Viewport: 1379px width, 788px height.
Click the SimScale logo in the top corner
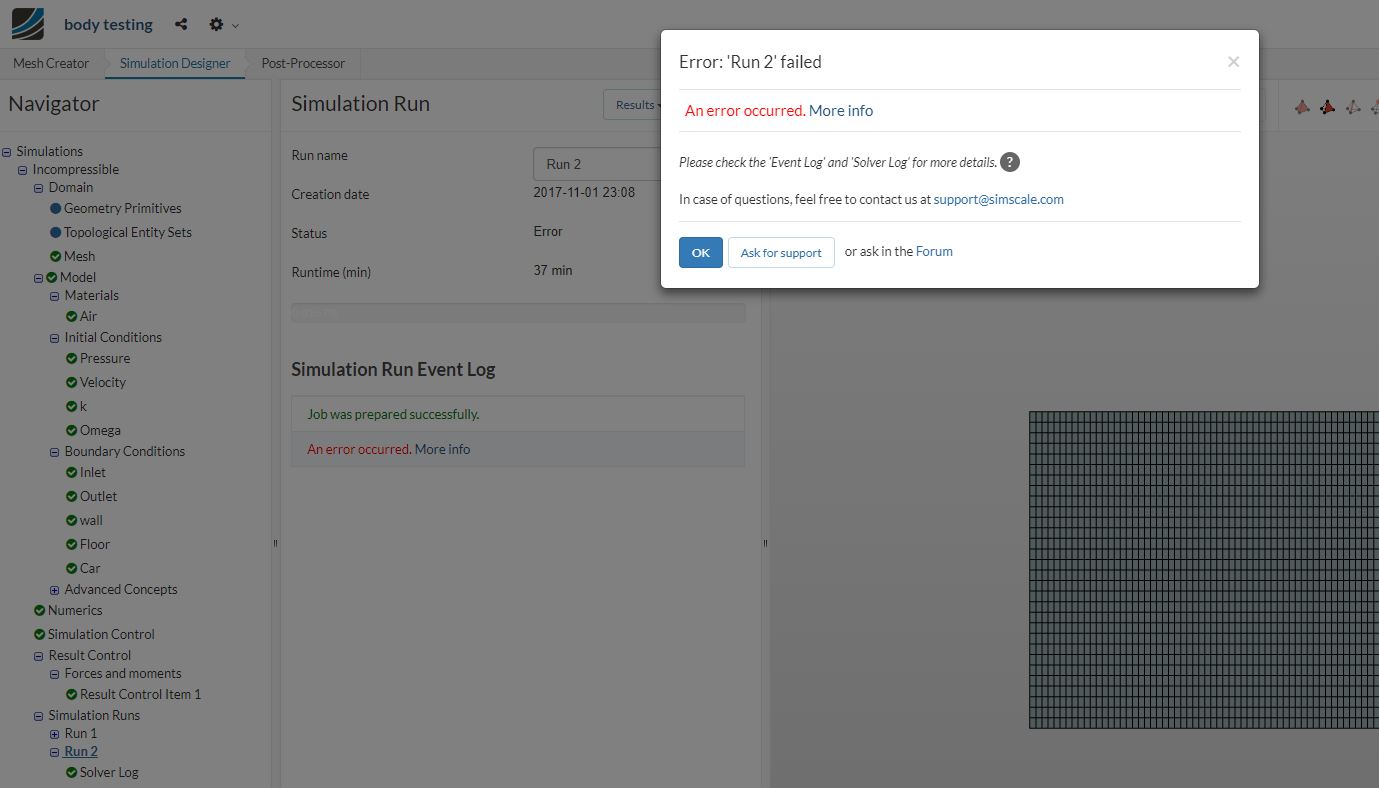click(x=26, y=23)
